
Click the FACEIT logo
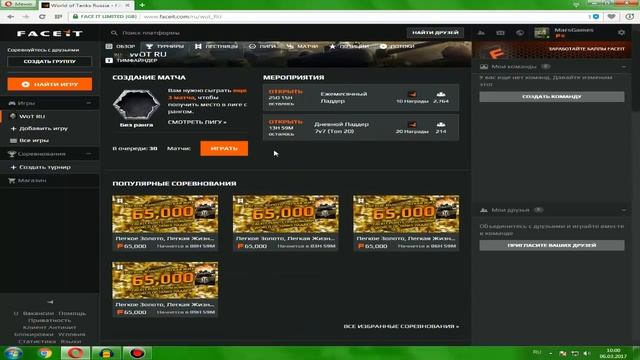(x=50, y=33)
